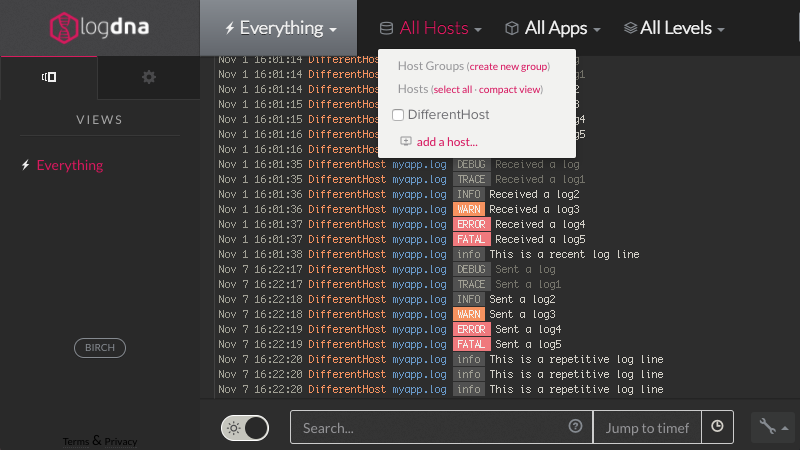Click the Jump to timeframe field
The height and width of the screenshot is (450, 800).
click(x=647, y=428)
